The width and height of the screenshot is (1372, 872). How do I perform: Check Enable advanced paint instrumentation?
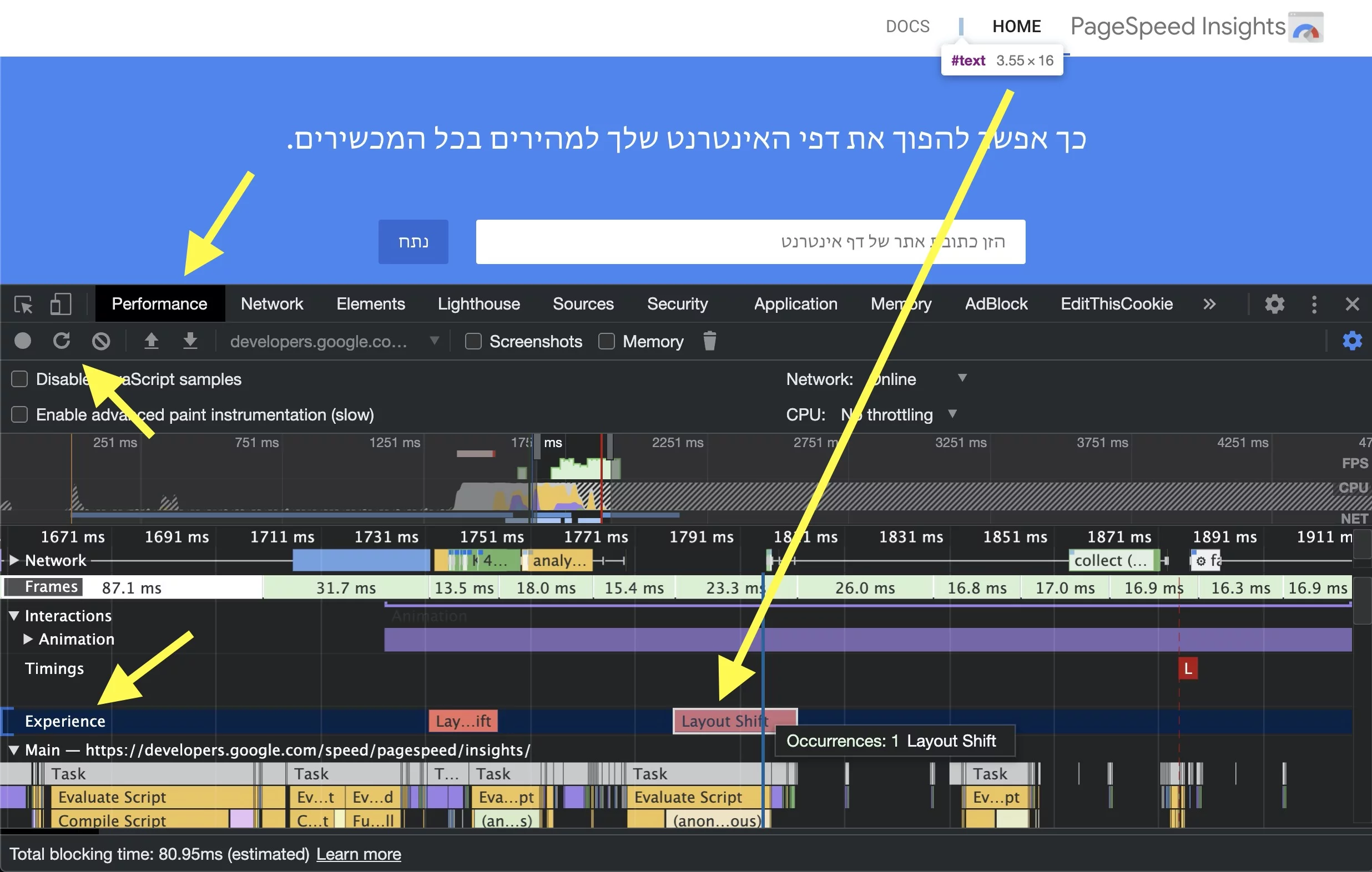point(19,414)
